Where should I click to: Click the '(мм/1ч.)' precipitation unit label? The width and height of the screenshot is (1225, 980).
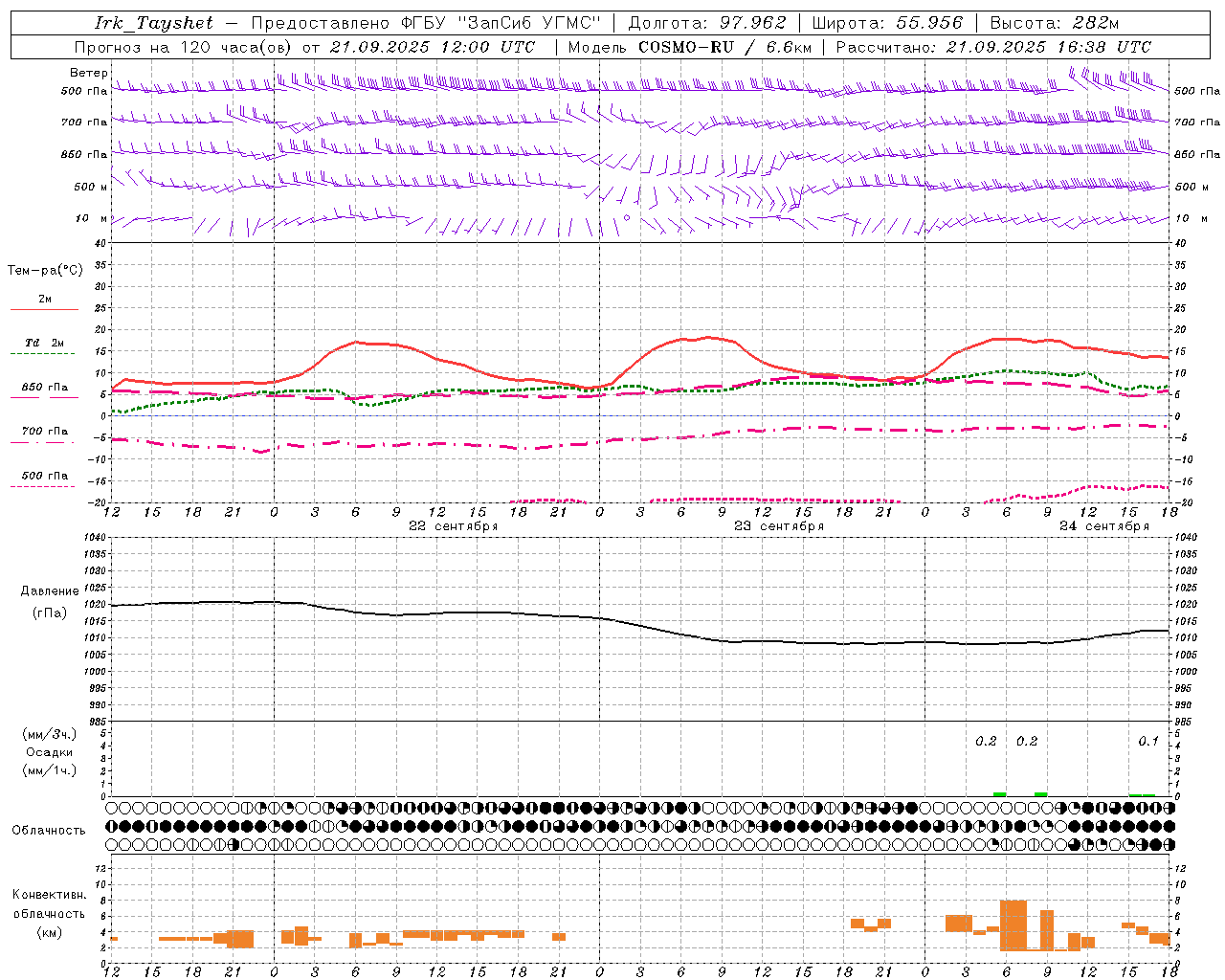coord(50,770)
